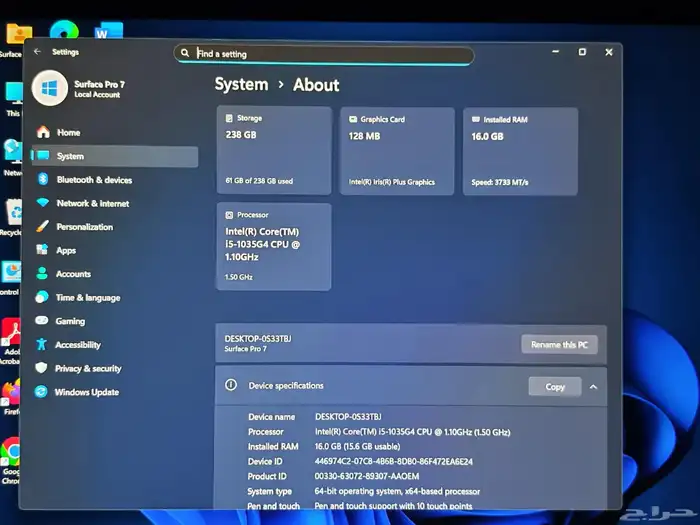Open Network & internet settings
700x525 pixels.
point(92,203)
